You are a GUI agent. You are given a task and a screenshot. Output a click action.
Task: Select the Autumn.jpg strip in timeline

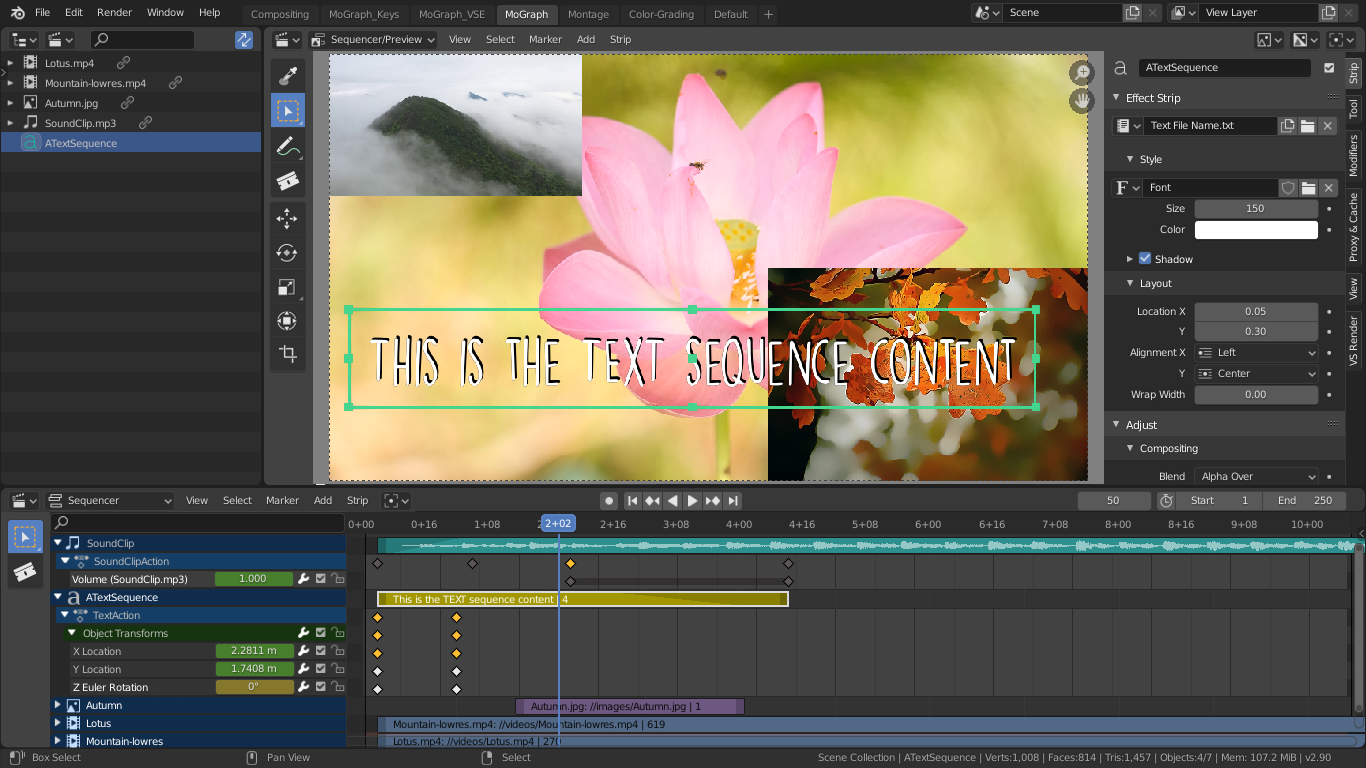pos(630,706)
